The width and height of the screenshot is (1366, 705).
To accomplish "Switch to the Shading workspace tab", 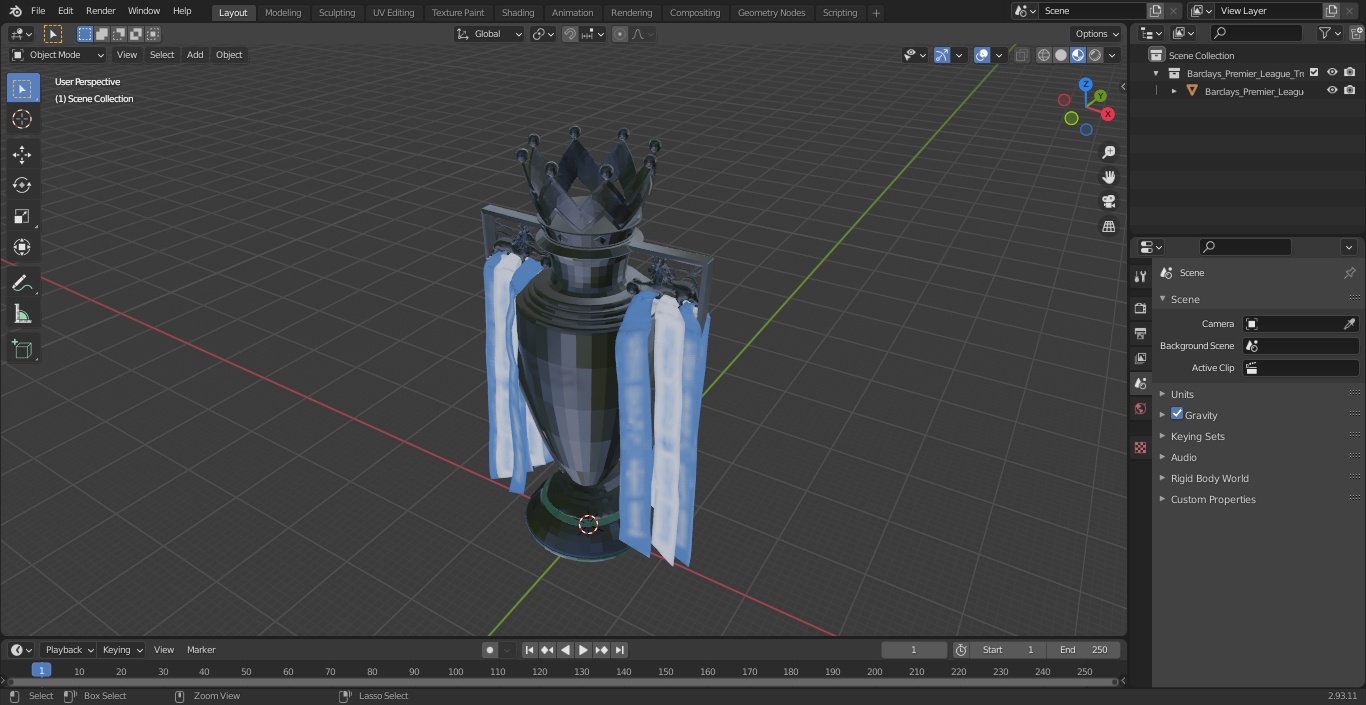I will (x=518, y=13).
